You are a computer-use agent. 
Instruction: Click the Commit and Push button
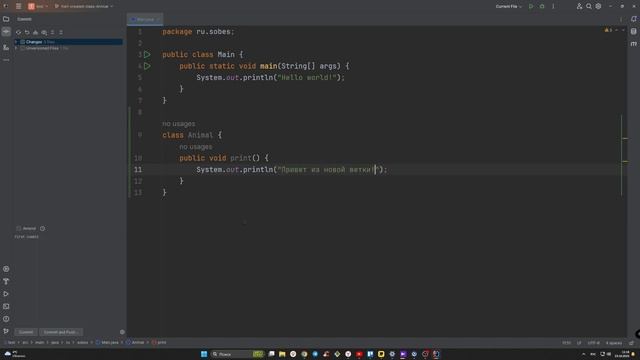60,332
